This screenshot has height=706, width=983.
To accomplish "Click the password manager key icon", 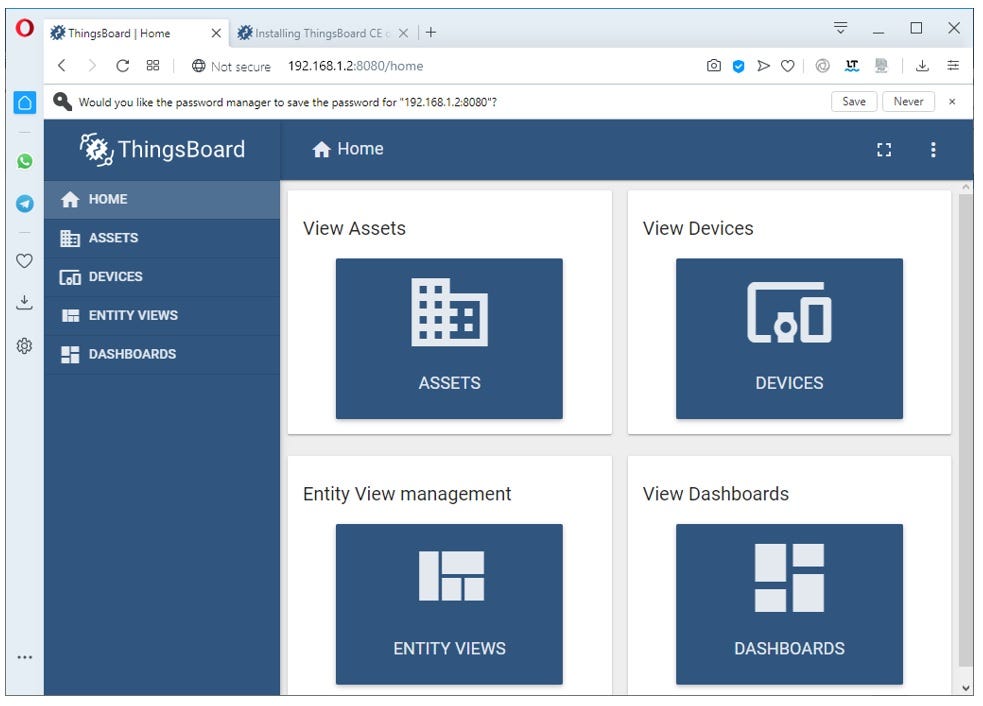I will [62, 102].
